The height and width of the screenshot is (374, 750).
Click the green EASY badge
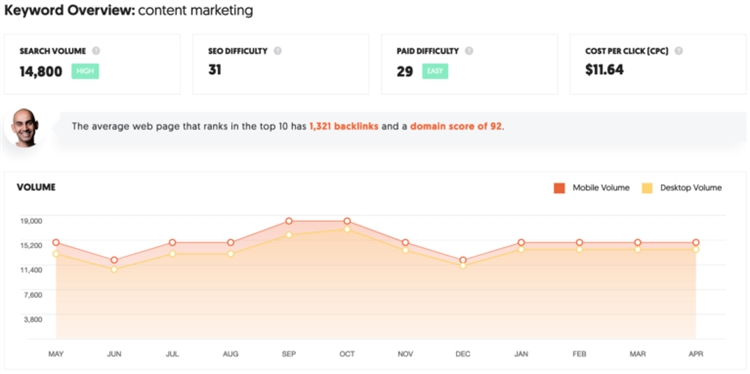435,72
